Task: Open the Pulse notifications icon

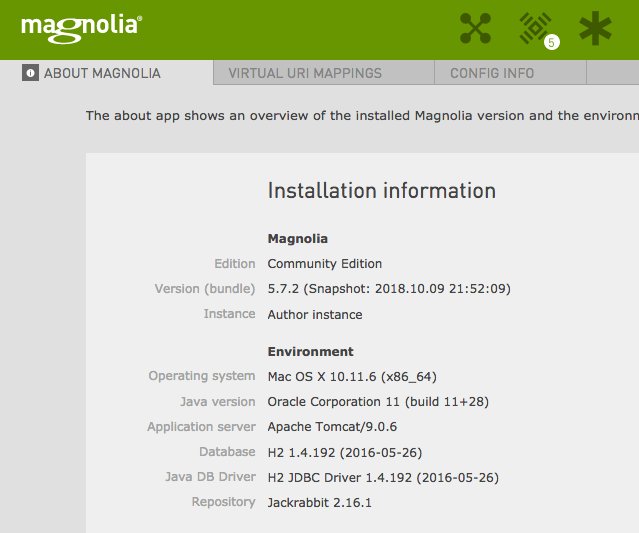Action: point(535,28)
